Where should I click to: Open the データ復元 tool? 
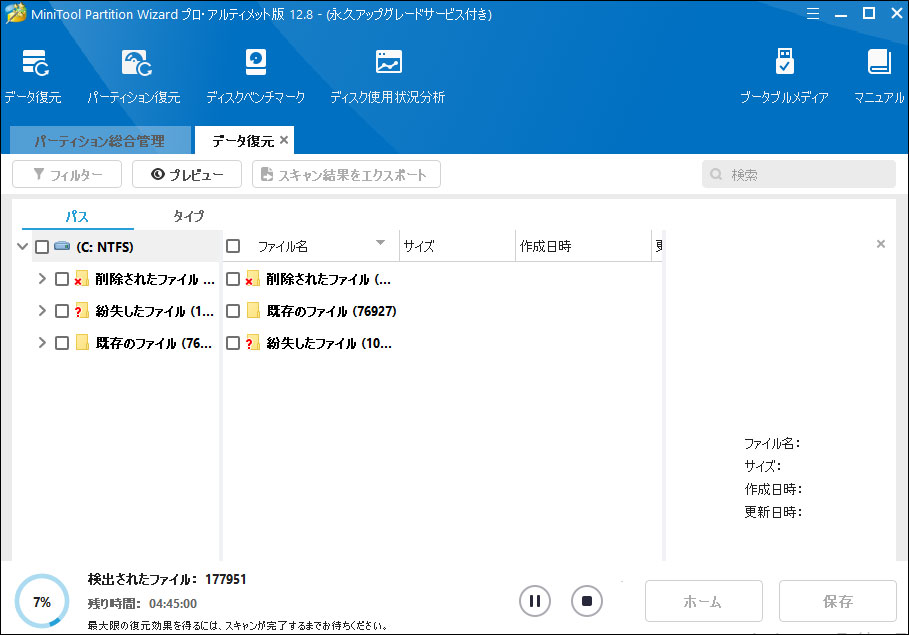pos(34,76)
